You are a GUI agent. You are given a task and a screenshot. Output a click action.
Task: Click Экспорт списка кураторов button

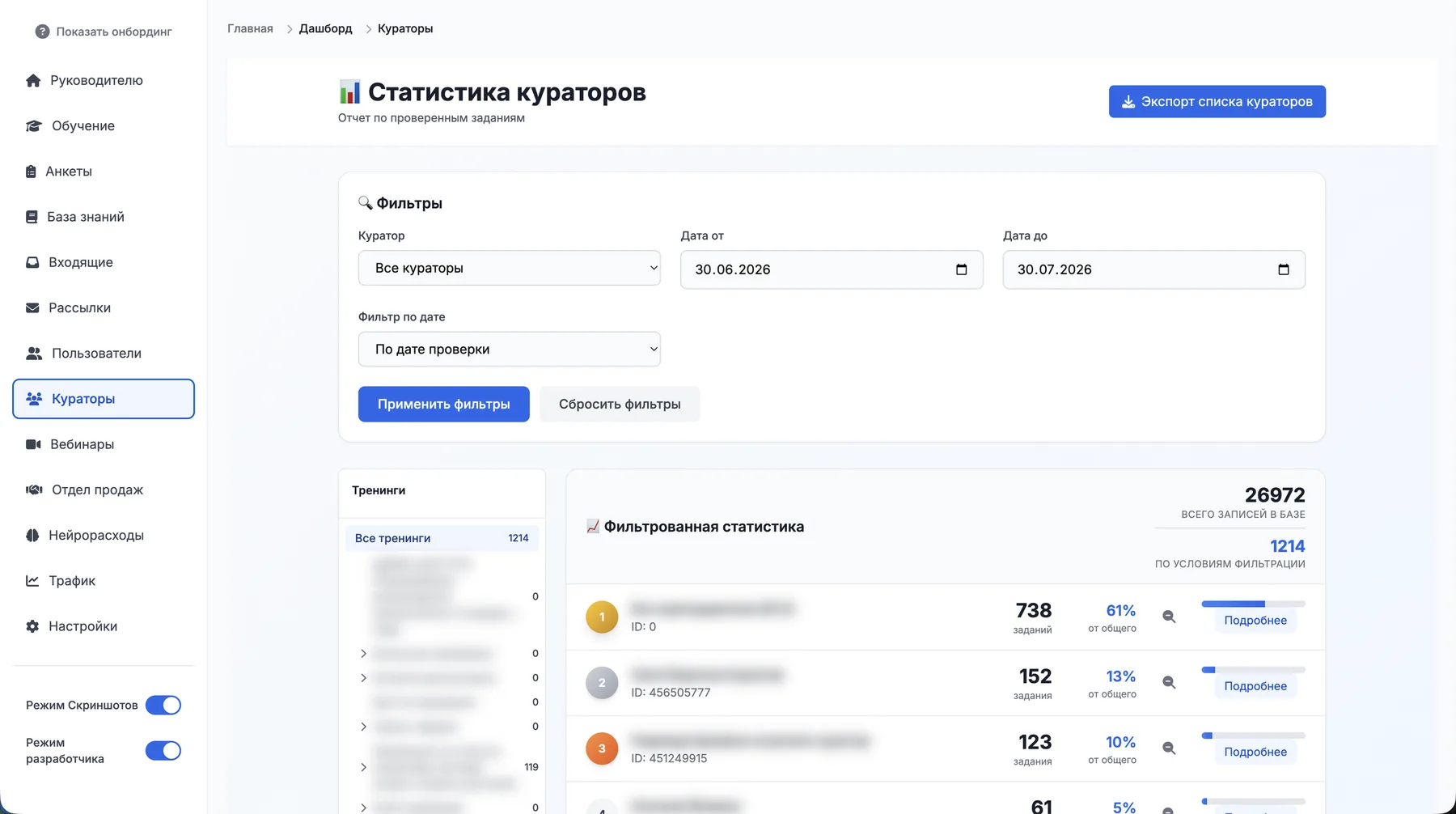pos(1217,101)
